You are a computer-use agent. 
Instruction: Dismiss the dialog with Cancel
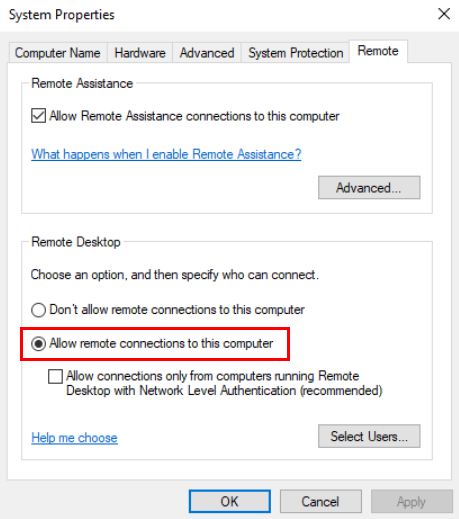click(321, 501)
